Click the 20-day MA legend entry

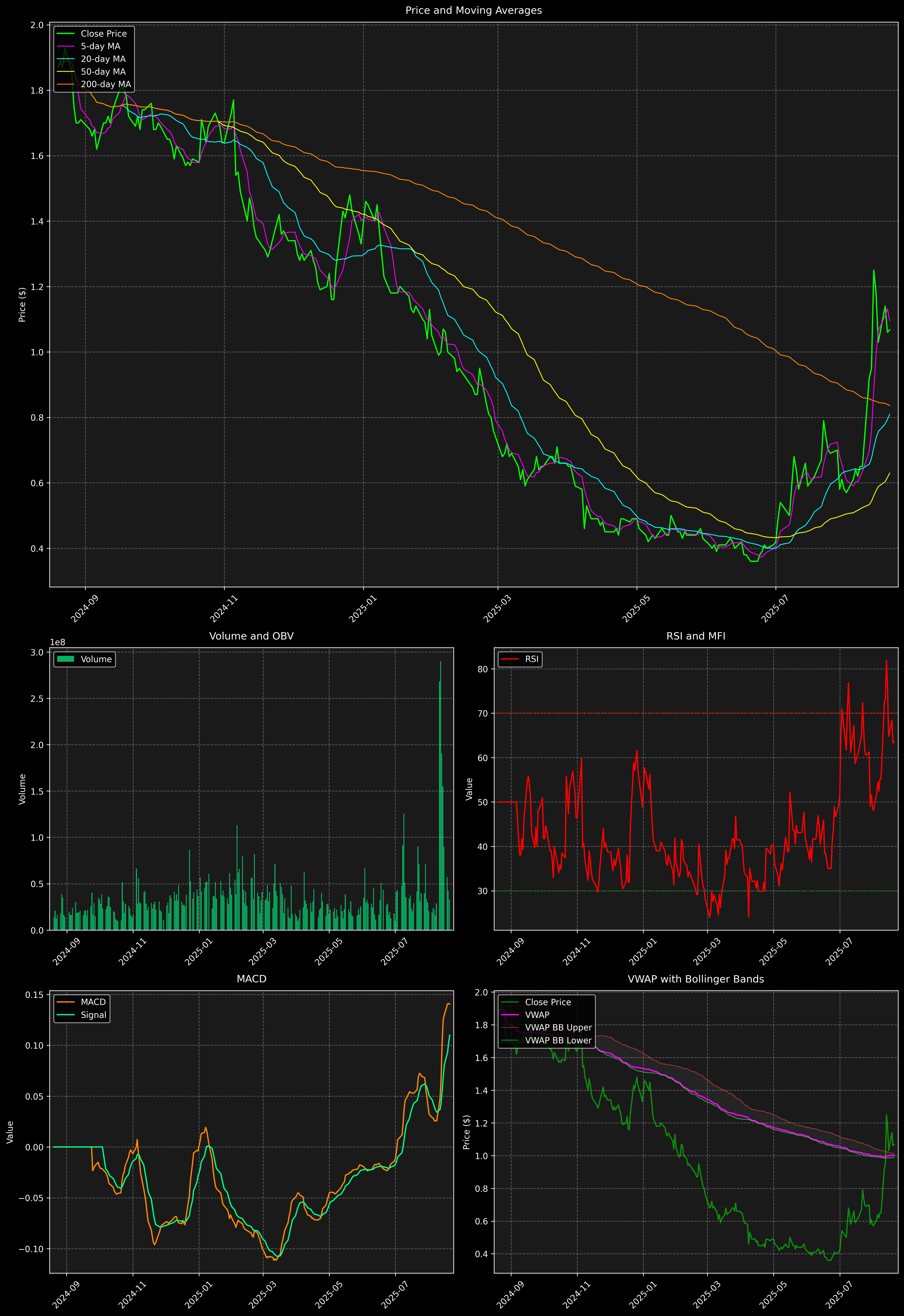[x=103, y=59]
